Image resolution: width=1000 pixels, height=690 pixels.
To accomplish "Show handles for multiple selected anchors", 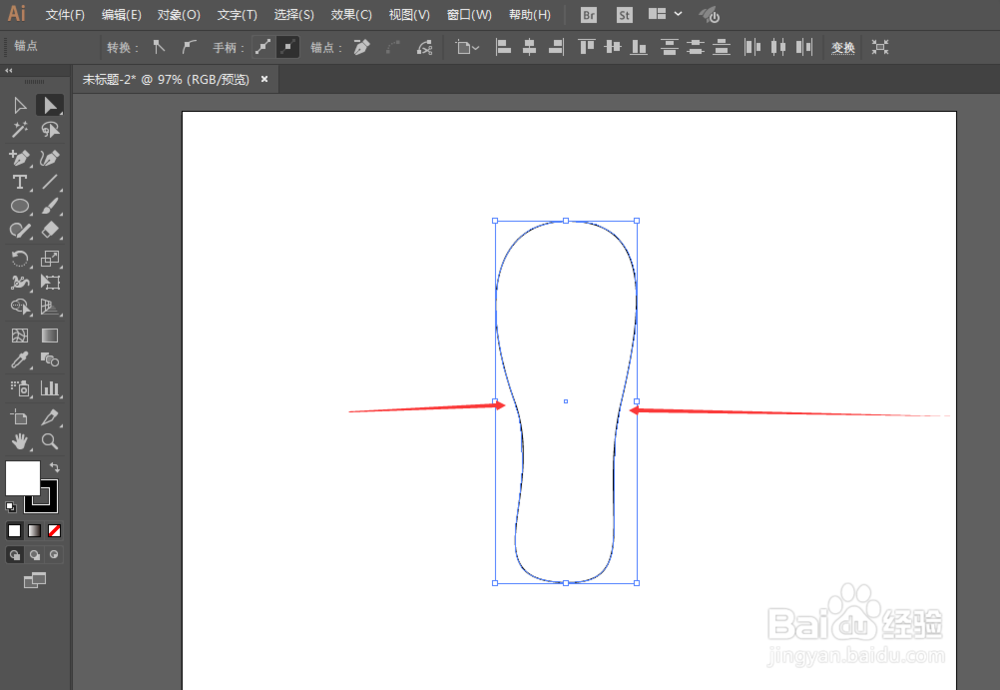I will (262, 47).
